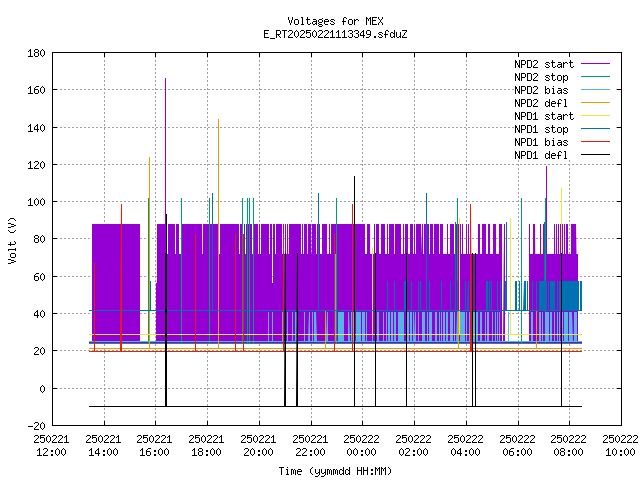Click the x-axis tick label 250221 12:00
The image size is (640, 480).
point(51,446)
